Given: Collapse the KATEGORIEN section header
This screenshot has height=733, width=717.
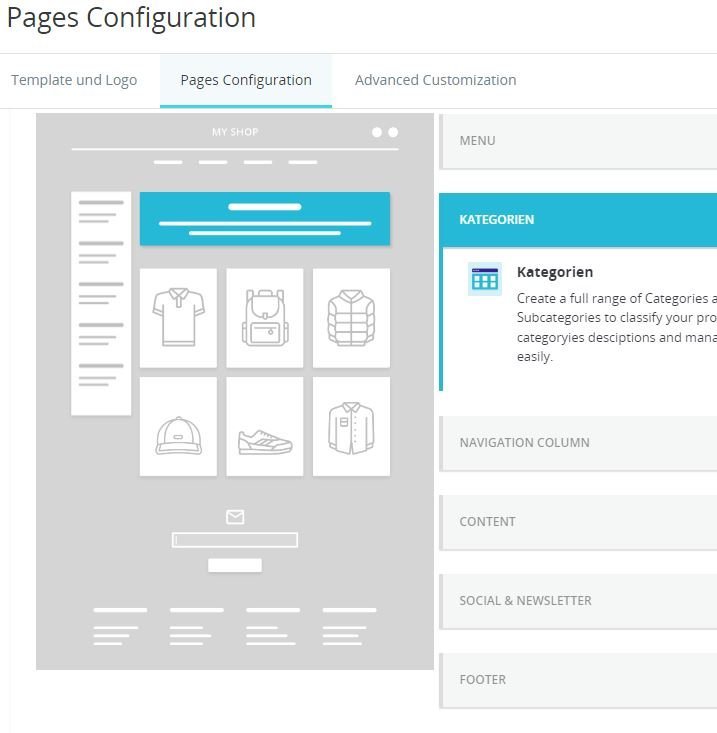Looking at the screenshot, I should tap(578, 219).
